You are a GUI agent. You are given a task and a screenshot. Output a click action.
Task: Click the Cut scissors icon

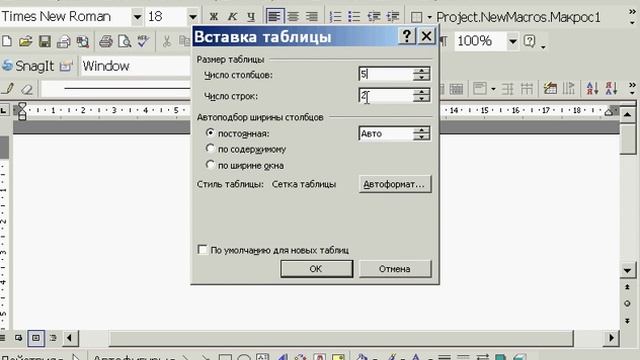(x=167, y=41)
